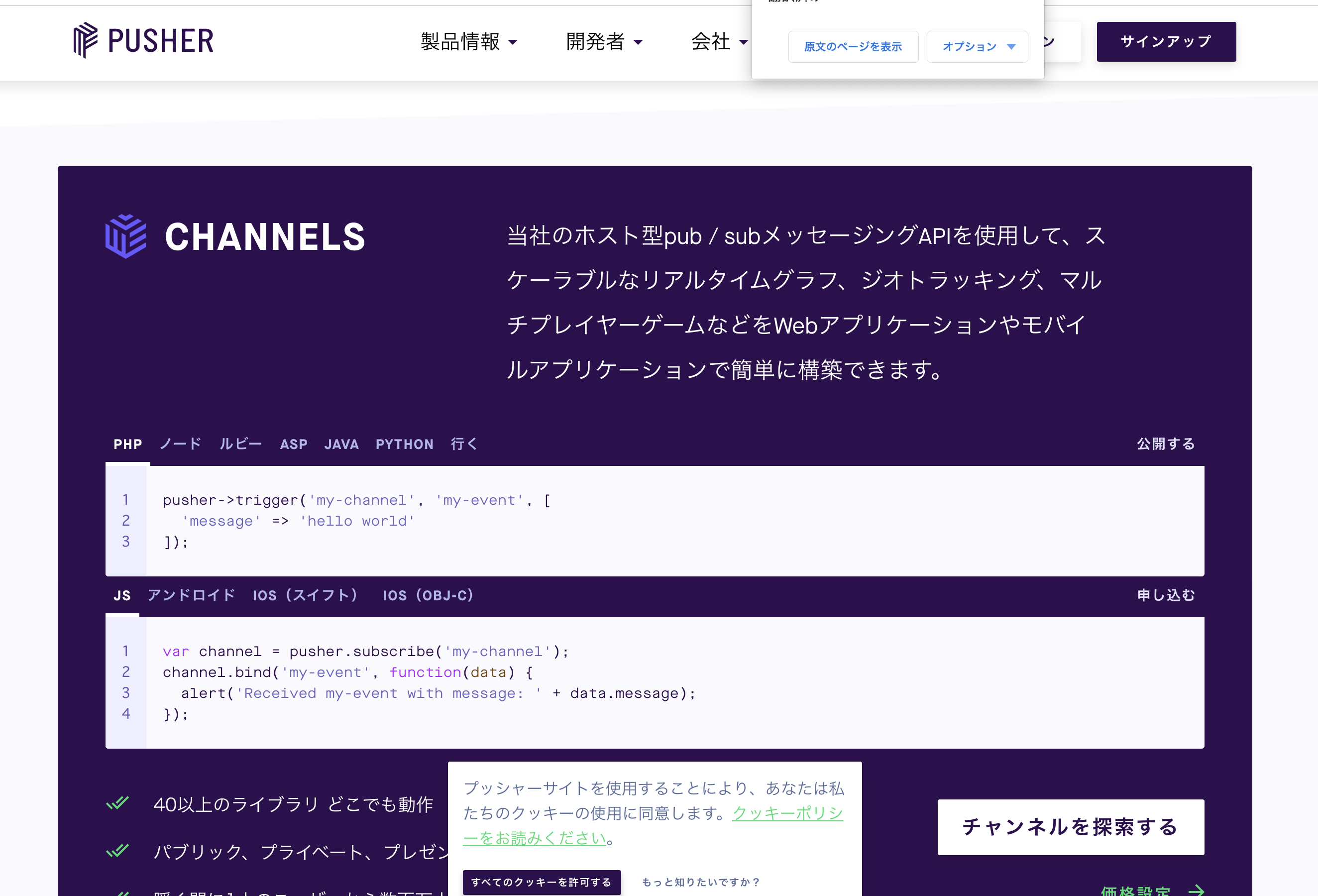Click the Channels cube logo icon
The height and width of the screenshot is (896, 1318).
pyautogui.click(x=126, y=236)
